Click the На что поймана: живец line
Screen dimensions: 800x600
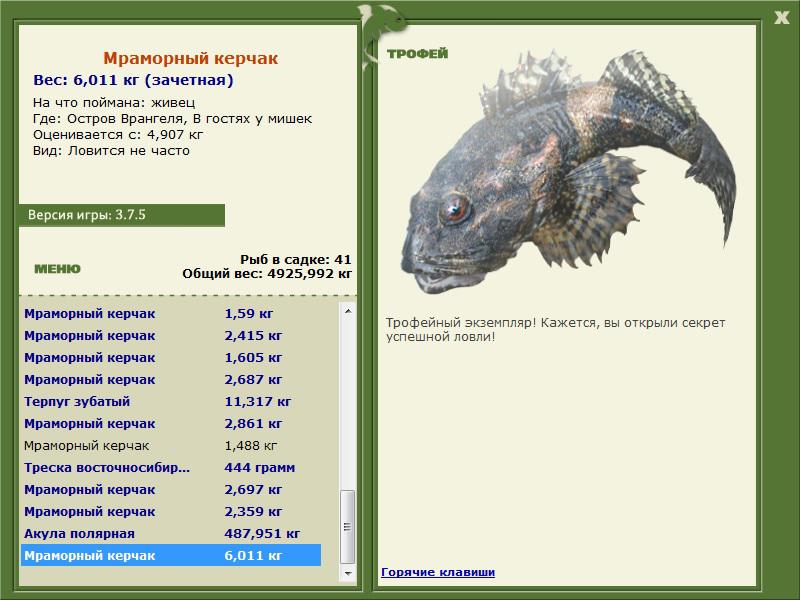114,103
